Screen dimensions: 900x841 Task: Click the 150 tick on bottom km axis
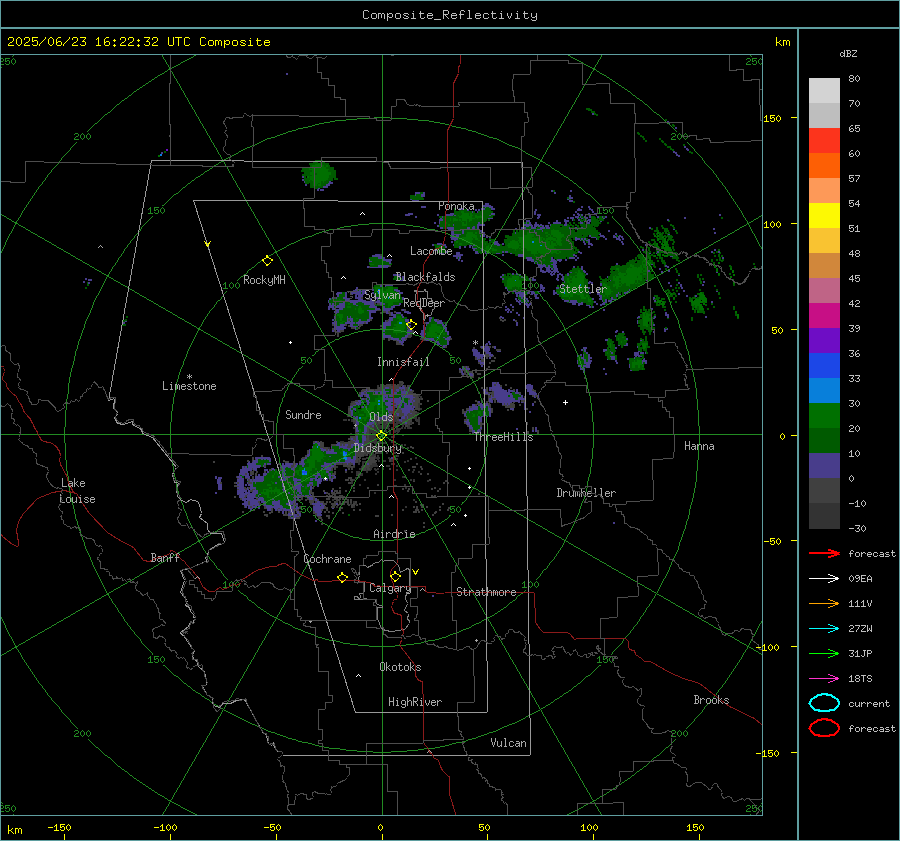(695, 827)
